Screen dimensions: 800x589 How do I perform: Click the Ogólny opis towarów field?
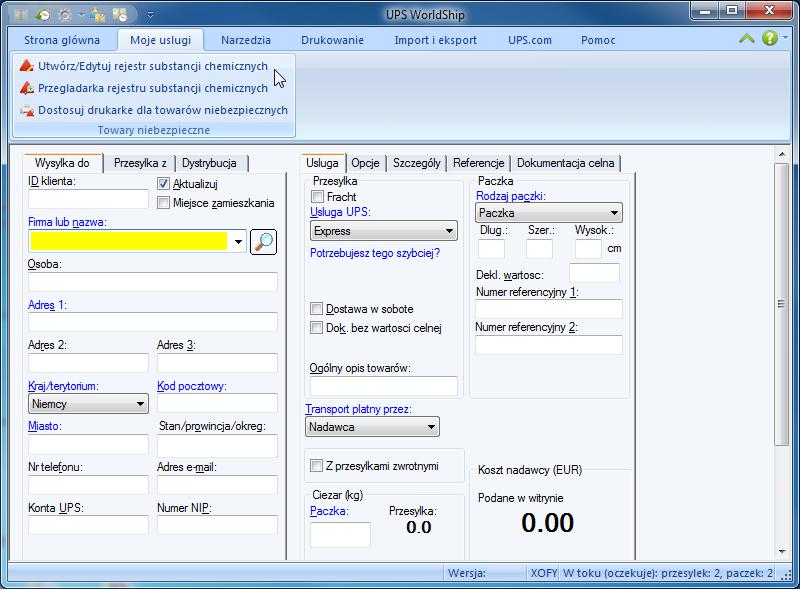[384, 386]
